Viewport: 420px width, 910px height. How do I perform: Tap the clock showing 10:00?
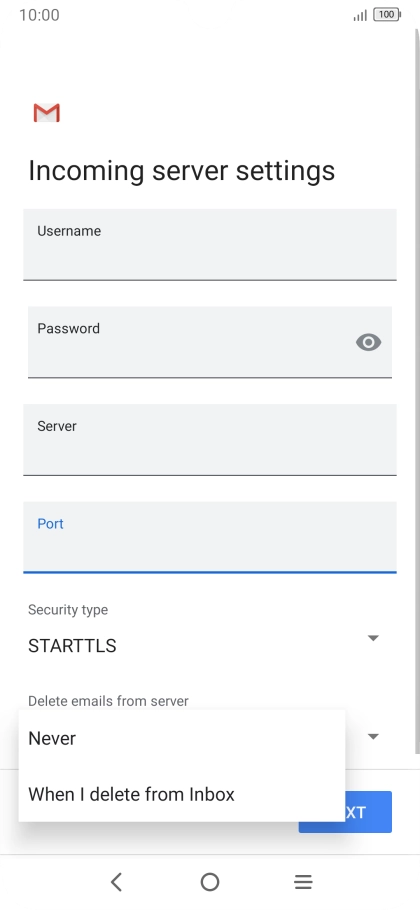(x=39, y=15)
